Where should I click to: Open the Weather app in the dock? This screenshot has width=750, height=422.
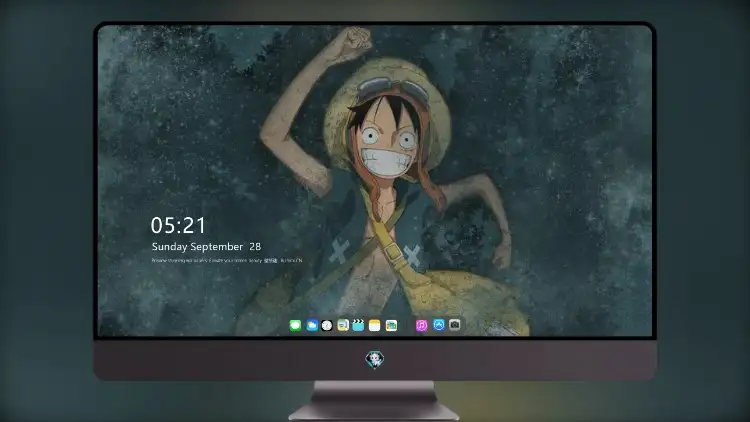311,325
